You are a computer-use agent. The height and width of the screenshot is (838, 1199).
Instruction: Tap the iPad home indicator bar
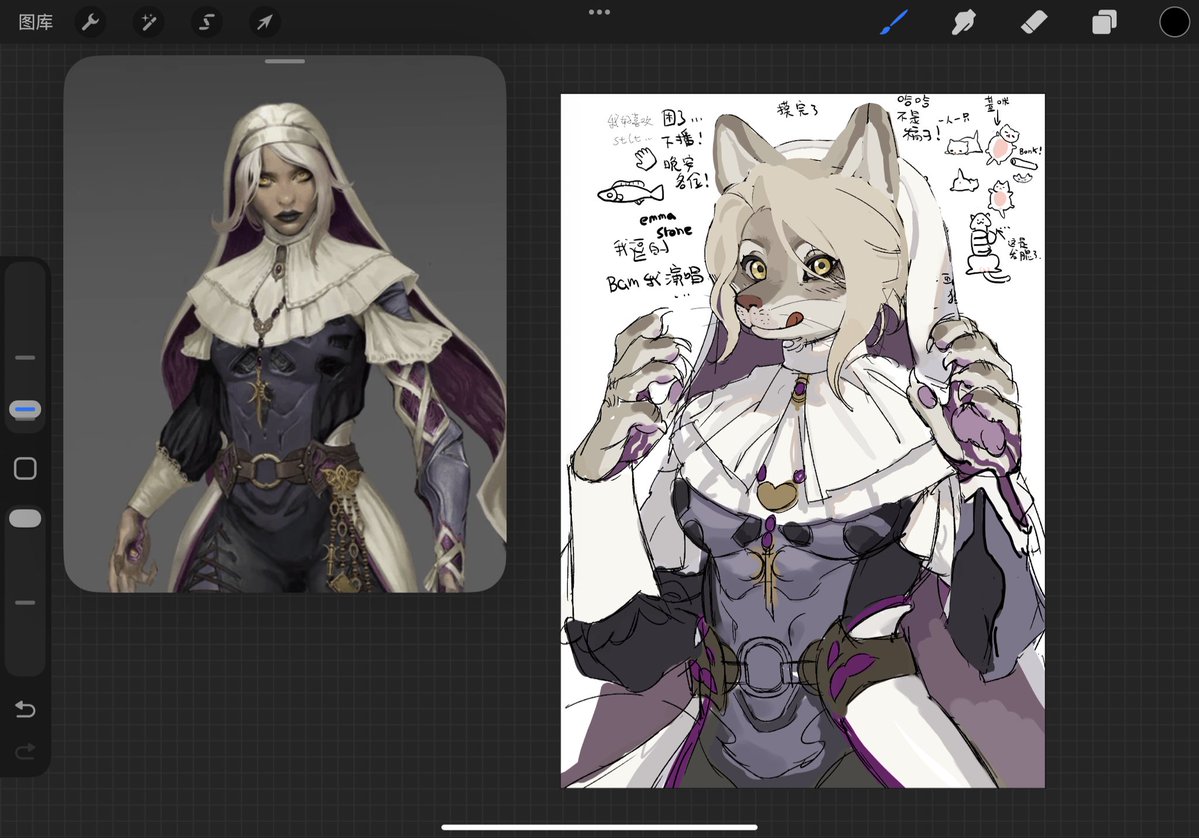coord(600,827)
